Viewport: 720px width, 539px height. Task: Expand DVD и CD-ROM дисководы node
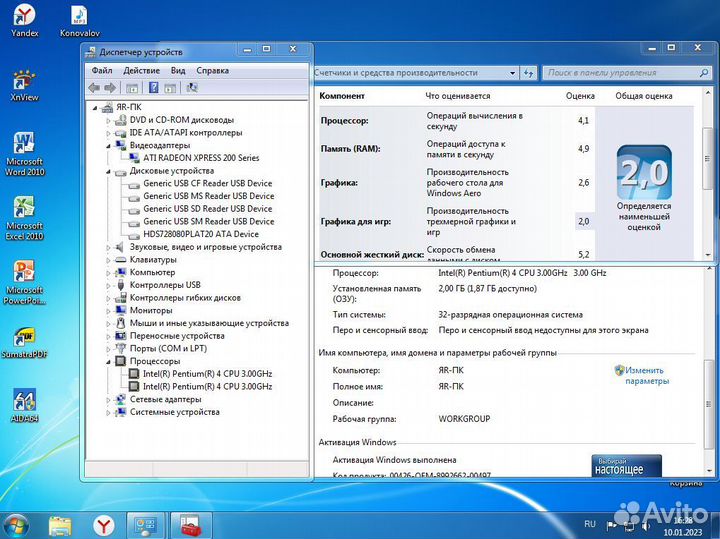pos(108,121)
